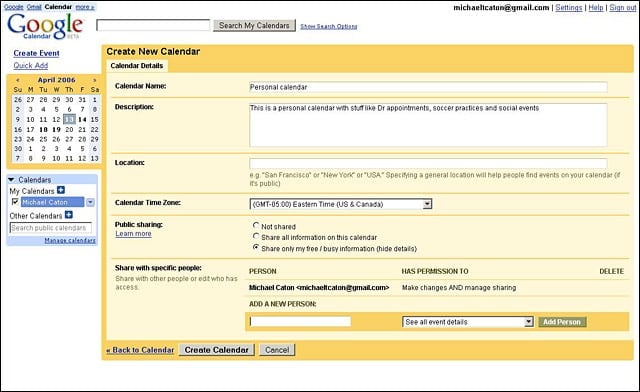Open the Create Event link

click(36, 53)
